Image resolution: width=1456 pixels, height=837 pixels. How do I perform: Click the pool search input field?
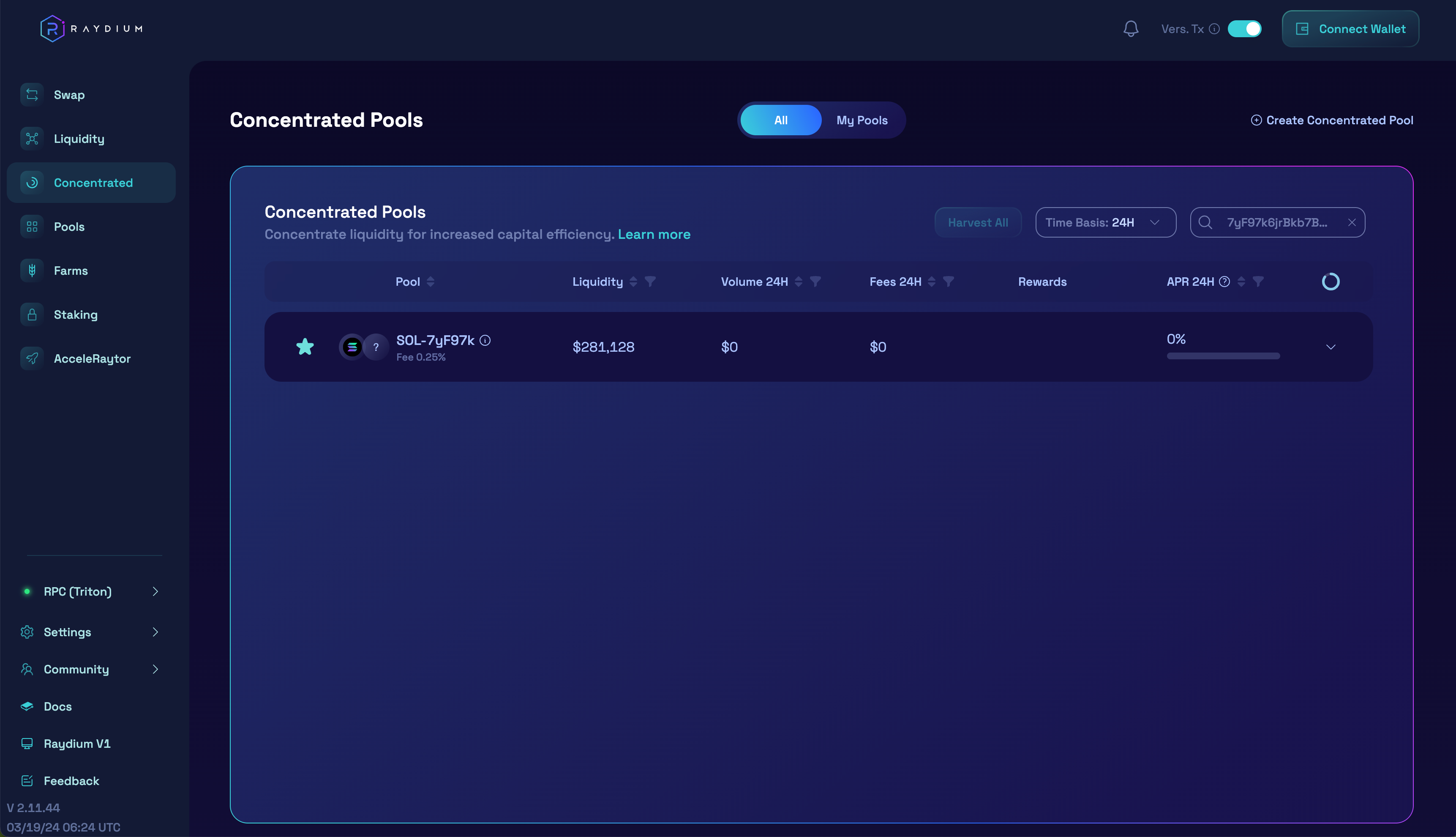tap(1277, 222)
